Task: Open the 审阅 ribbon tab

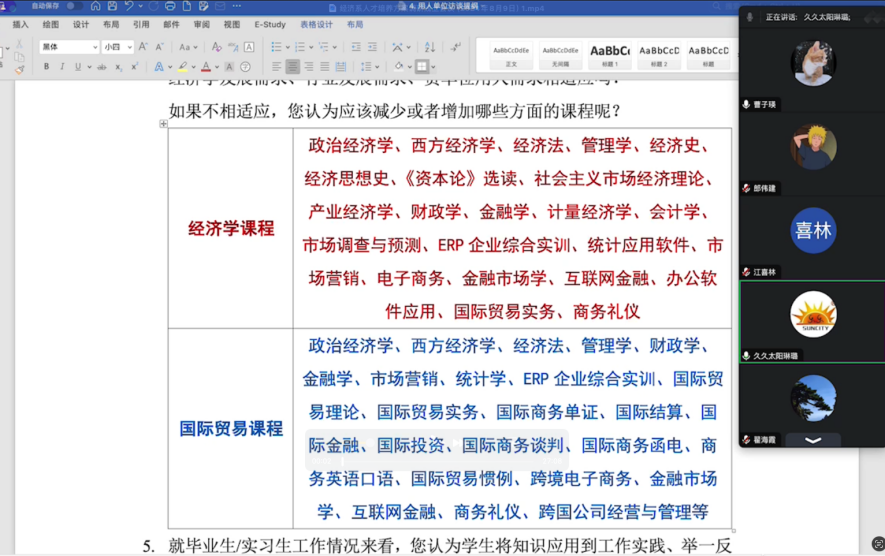Action: coord(202,24)
